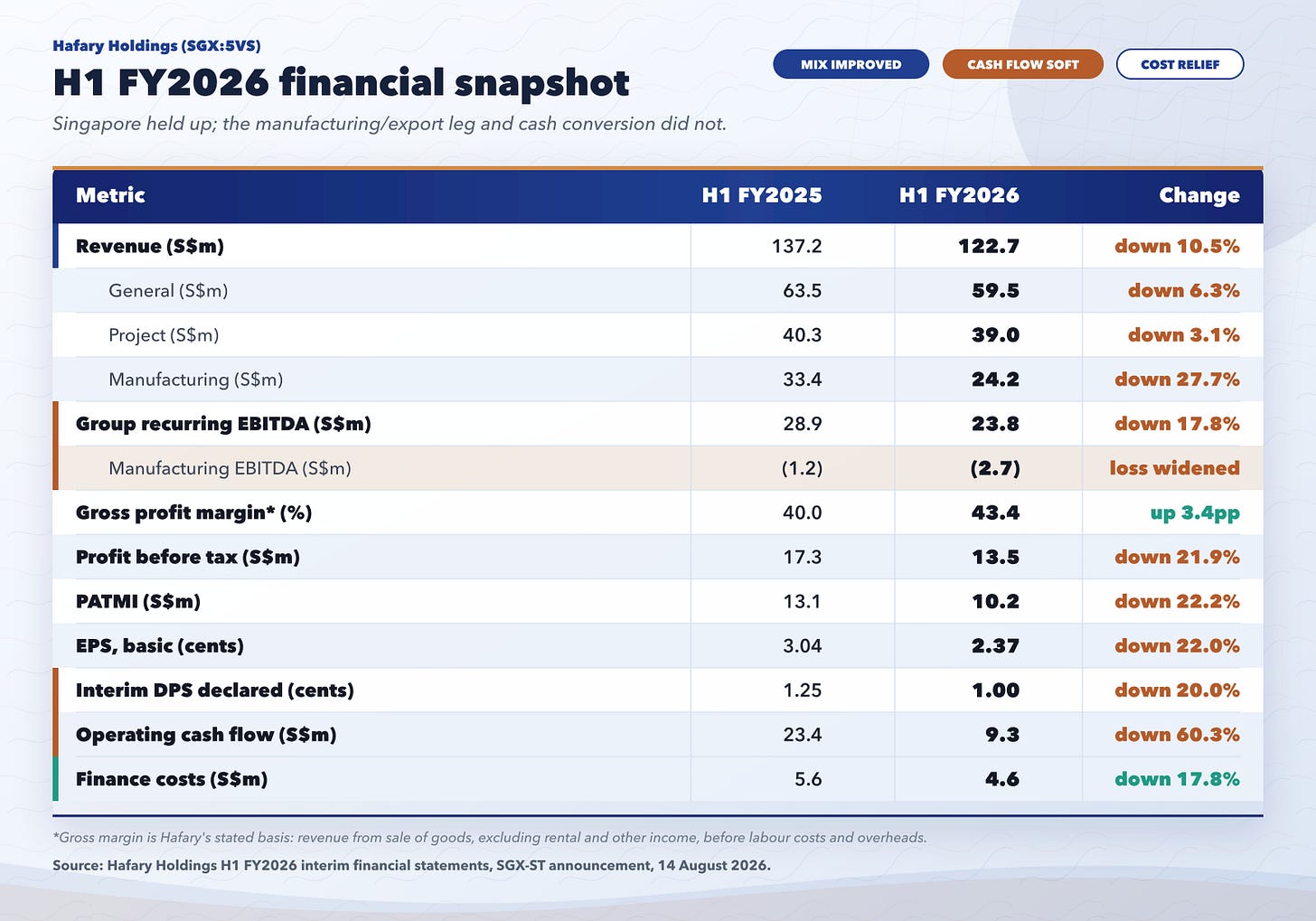
Task: Click the 'down 22.2%' change cell
Action: point(1177,601)
